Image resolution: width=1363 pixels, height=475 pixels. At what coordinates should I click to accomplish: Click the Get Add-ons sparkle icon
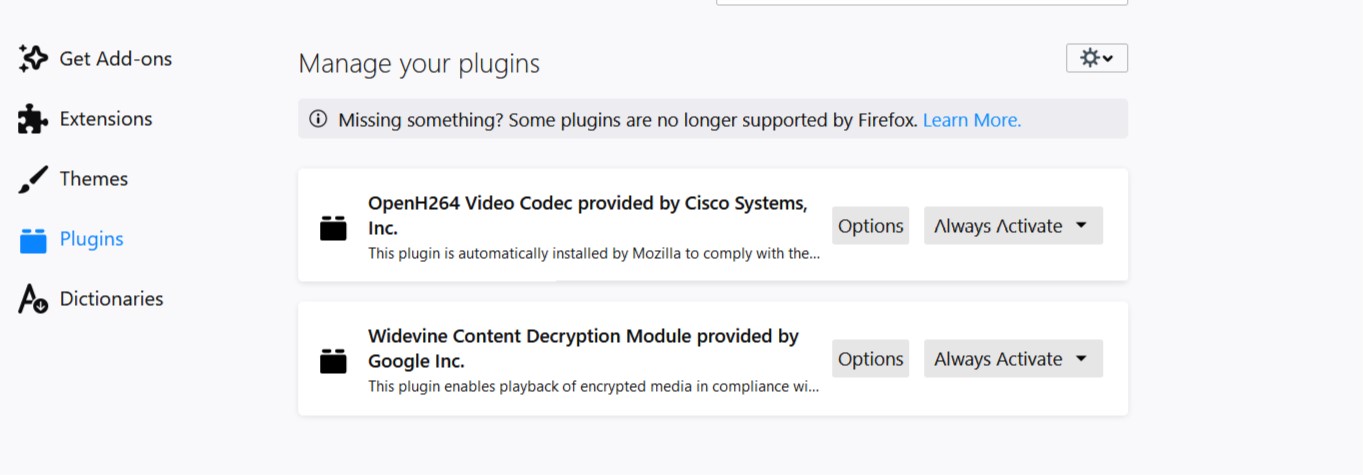[x=33, y=59]
